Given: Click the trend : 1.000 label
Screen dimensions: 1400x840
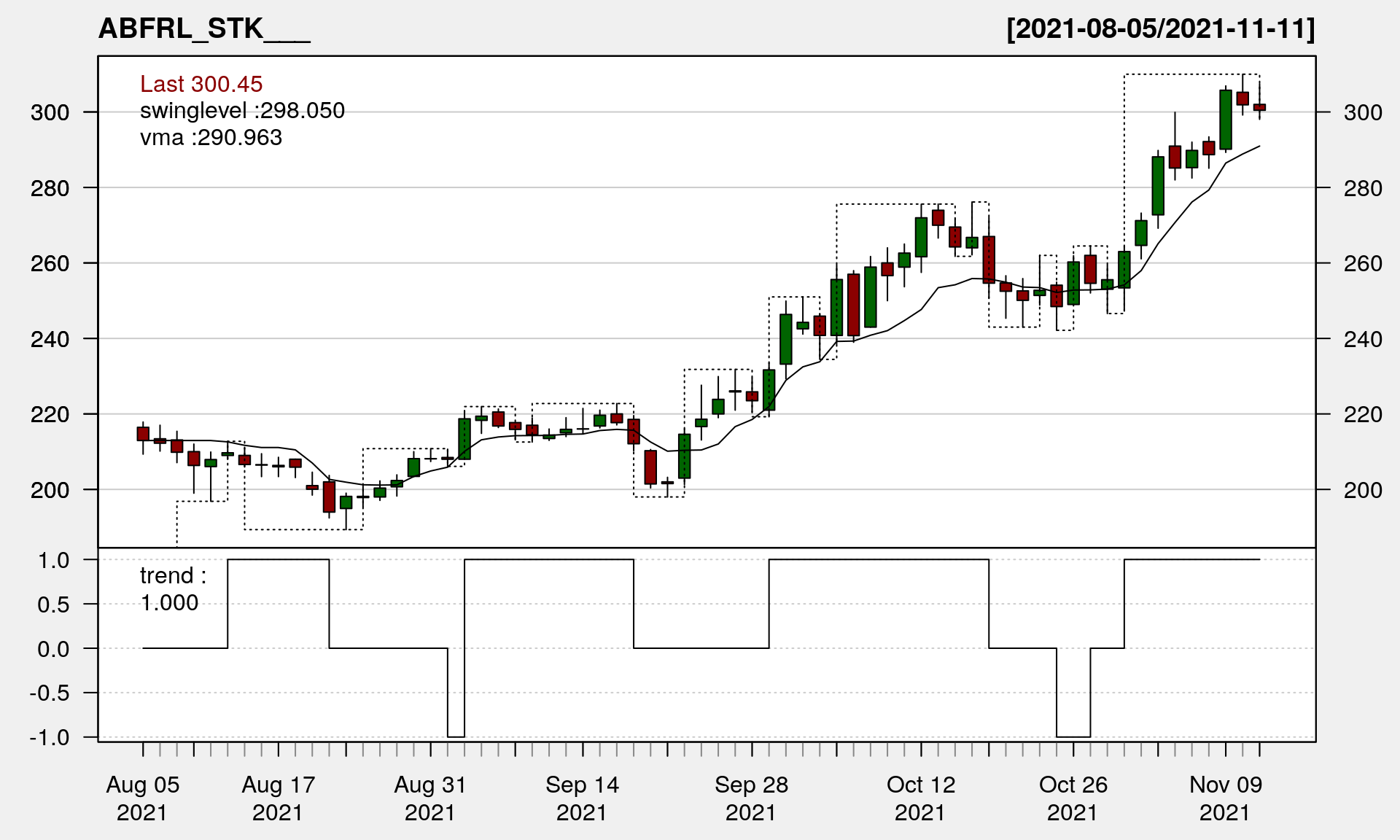Looking at the screenshot, I should 173,589.
